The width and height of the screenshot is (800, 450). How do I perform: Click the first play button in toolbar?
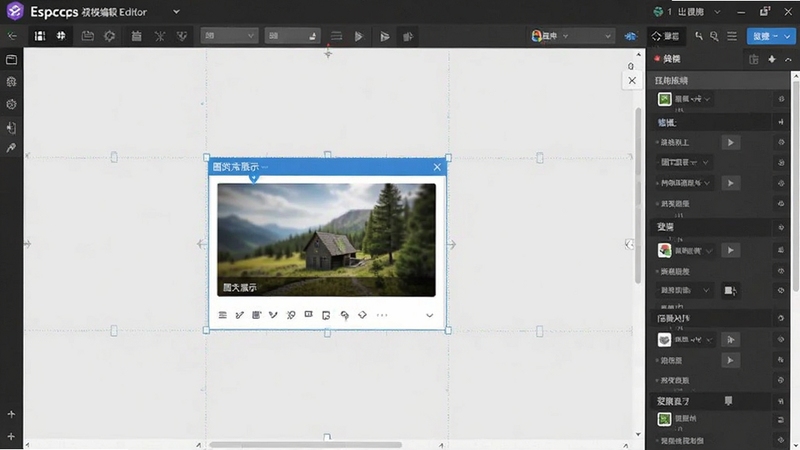(359, 36)
